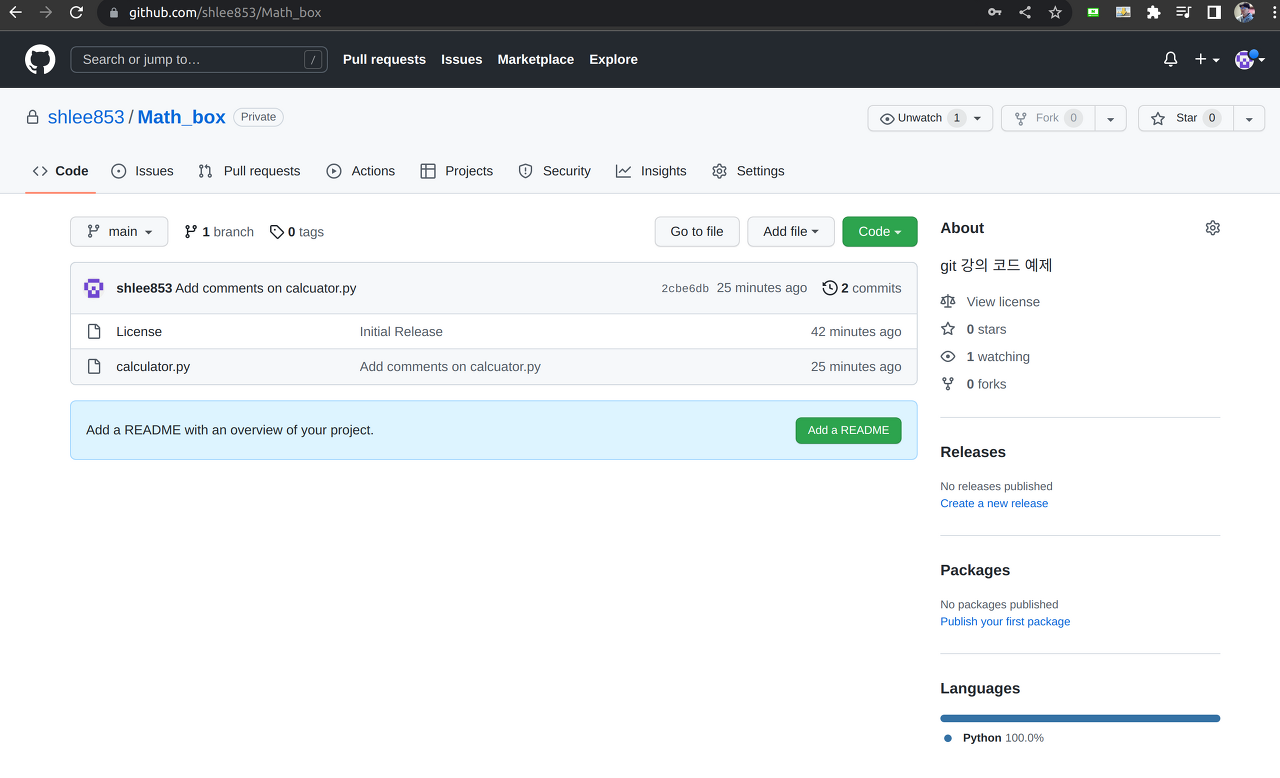Click Publish your first package
This screenshot has height=778, width=1280.
[1005, 621]
